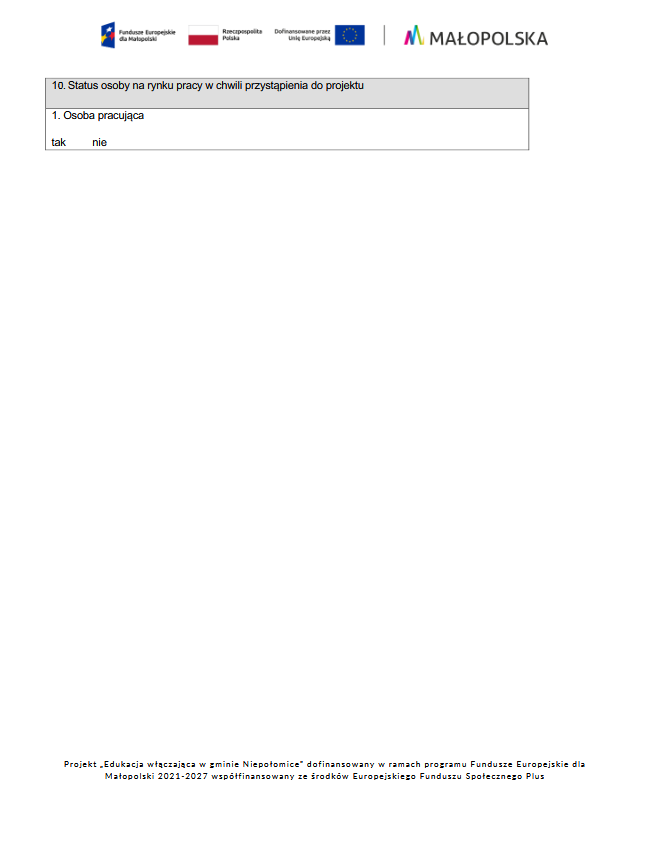Click the vertical divider before Małopolska logo

click(x=384, y=35)
